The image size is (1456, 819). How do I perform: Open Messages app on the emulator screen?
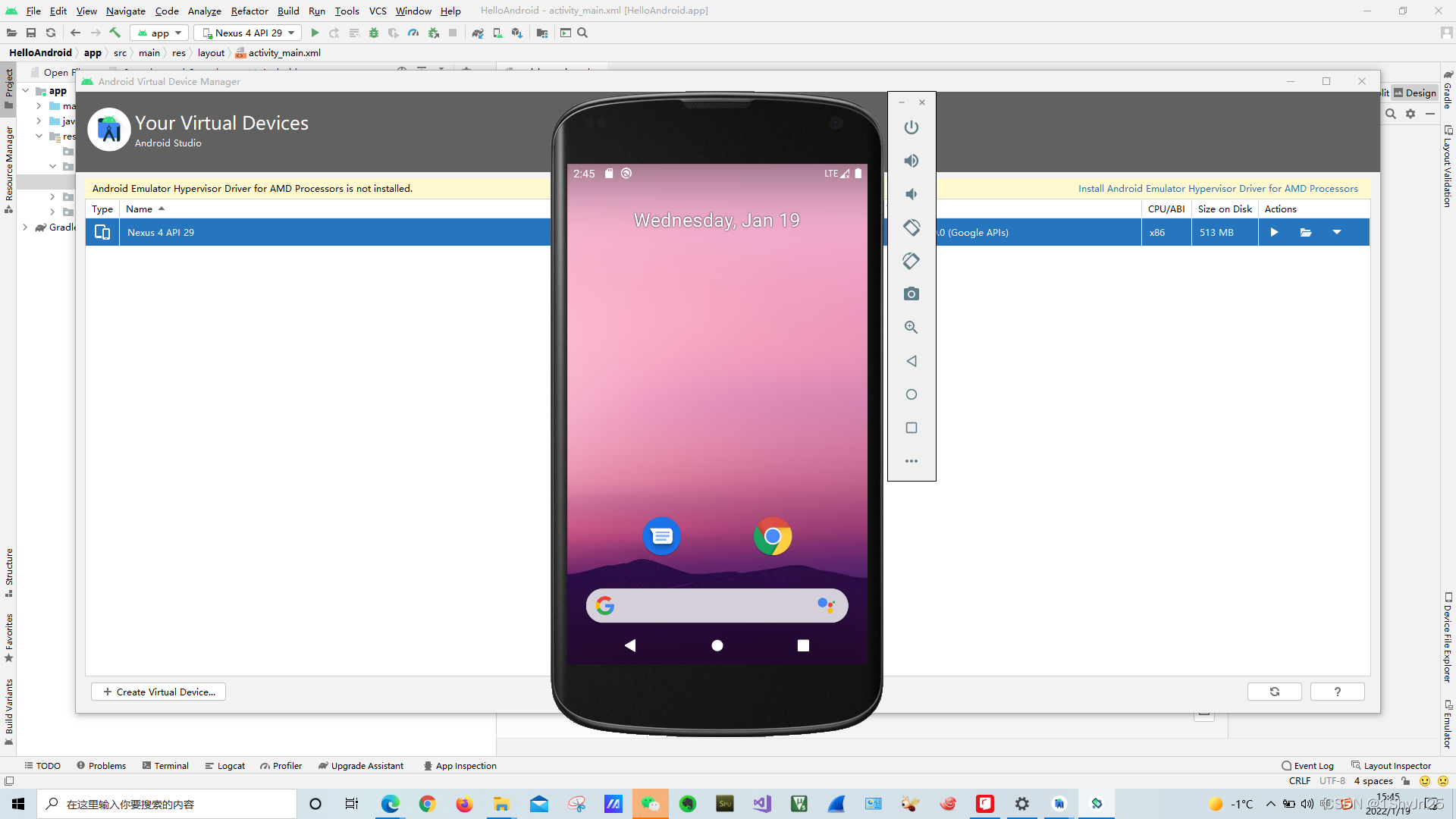[x=661, y=537]
